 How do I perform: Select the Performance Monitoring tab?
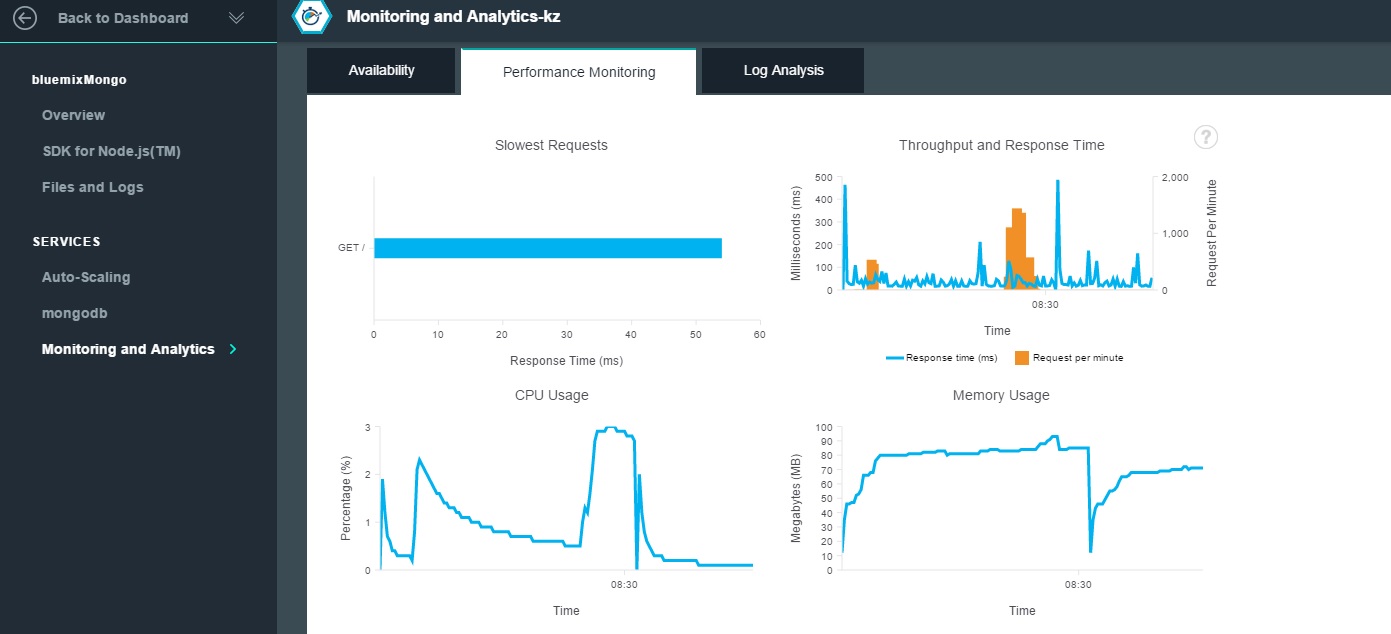point(578,72)
